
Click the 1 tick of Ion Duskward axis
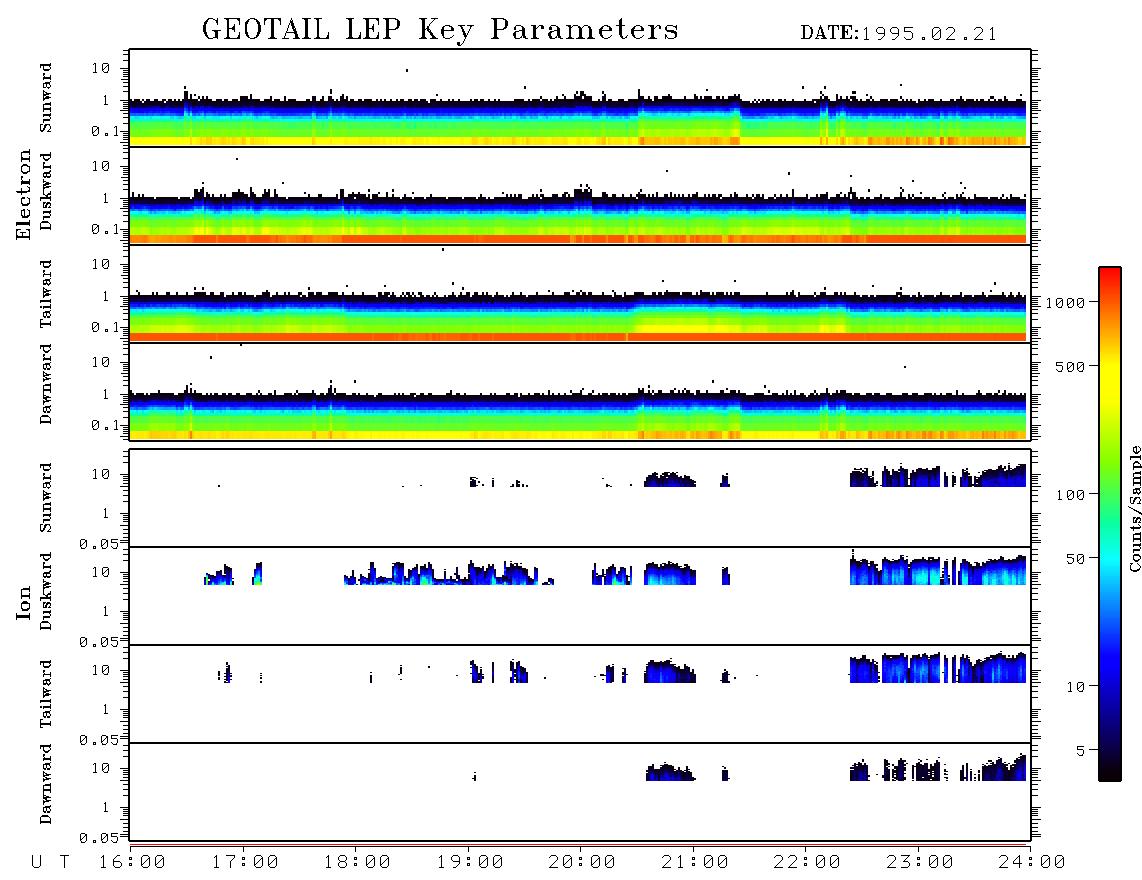tap(106, 611)
